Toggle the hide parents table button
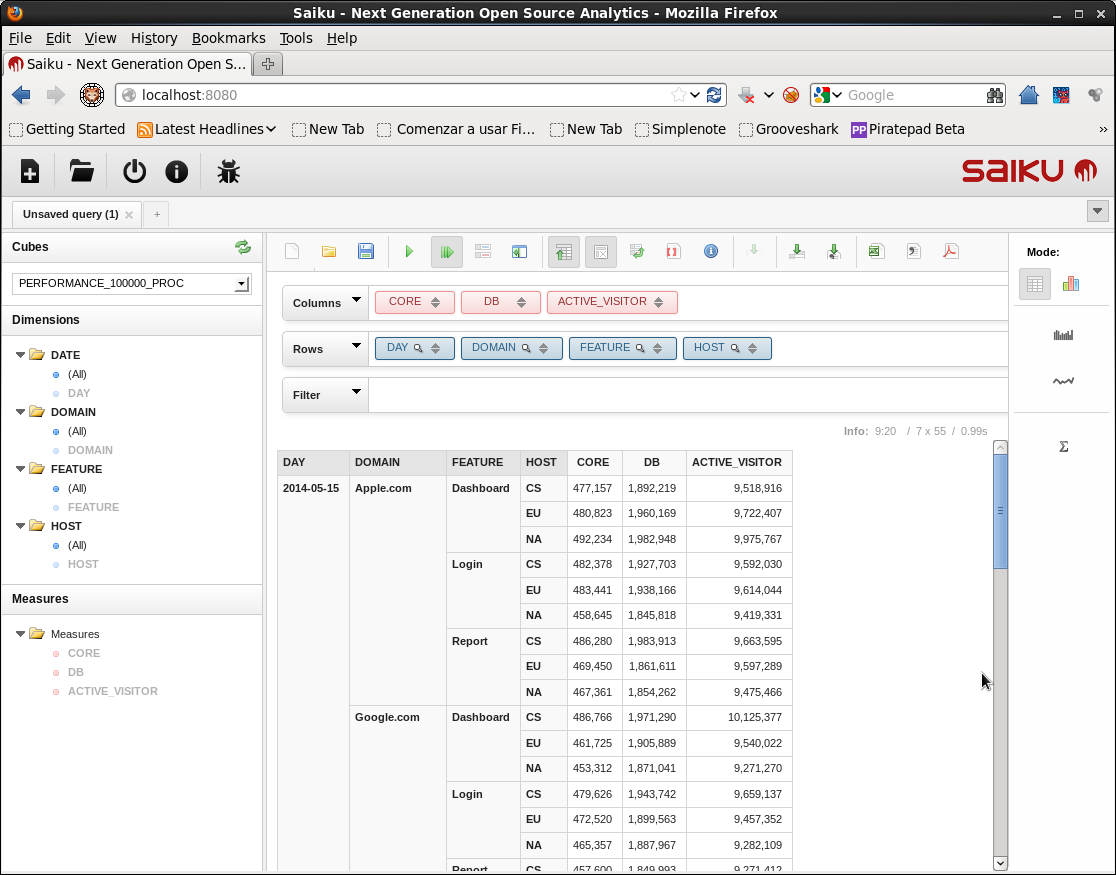The width and height of the screenshot is (1116, 875). click(564, 252)
